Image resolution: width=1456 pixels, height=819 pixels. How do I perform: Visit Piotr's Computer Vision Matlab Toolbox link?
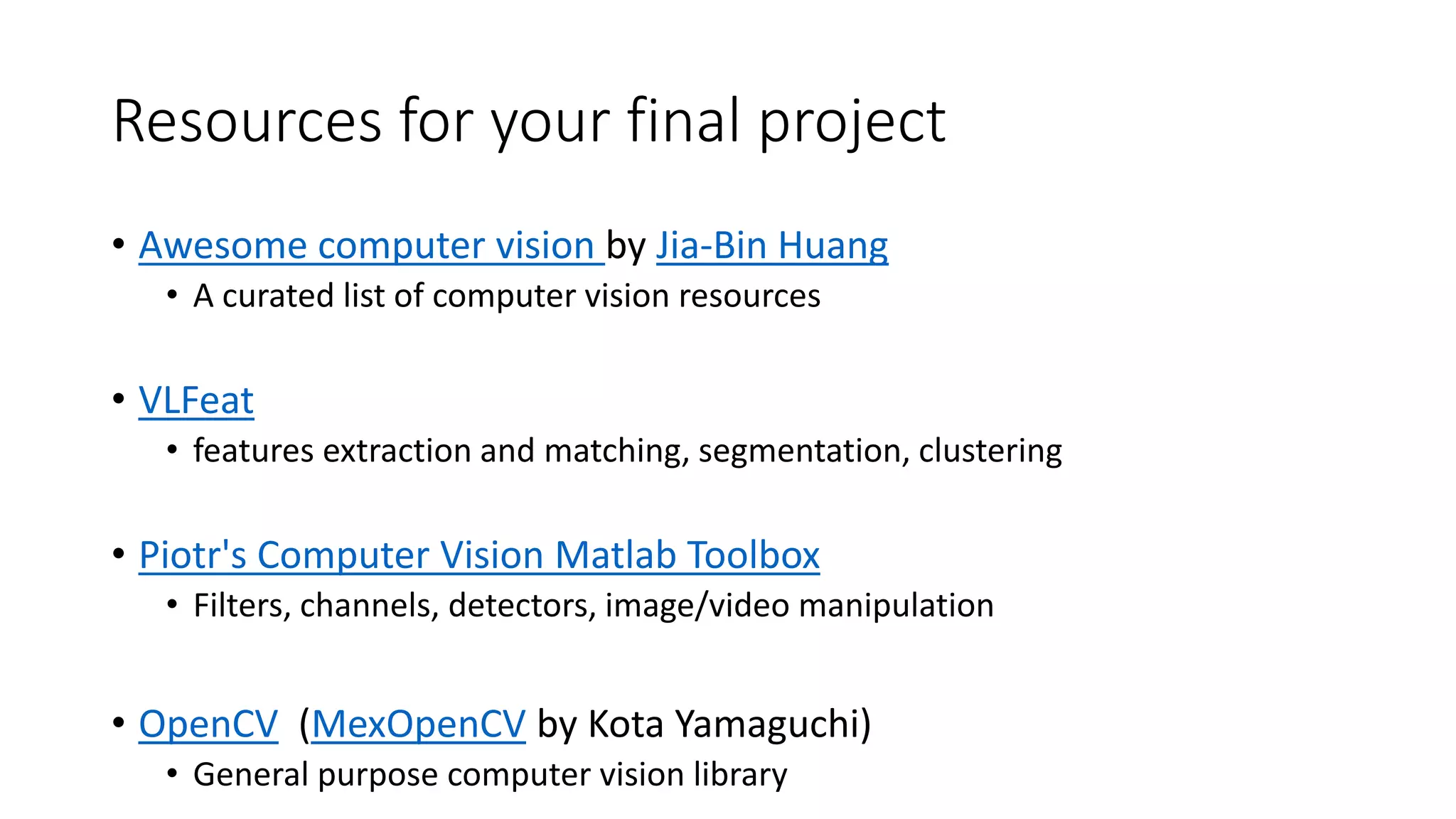click(479, 555)
